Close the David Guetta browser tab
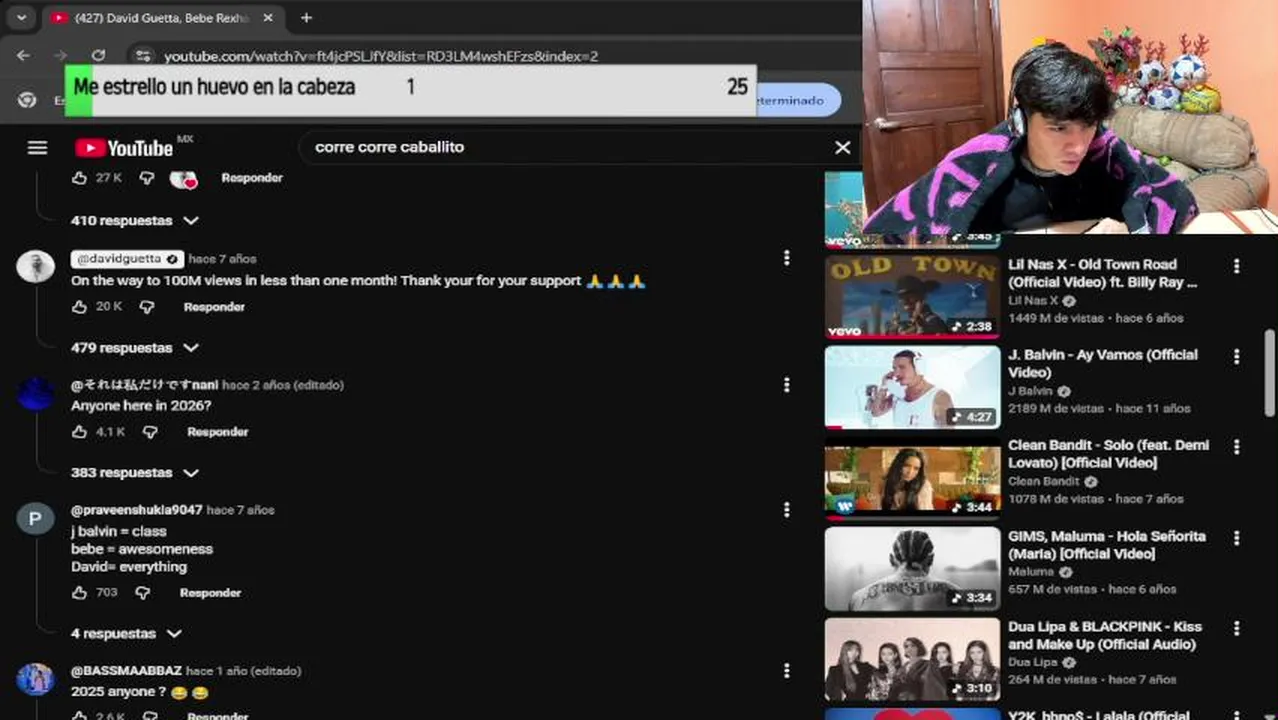Screen dimensions: 1278x720 pyautogui.click(x=268, y=18)
